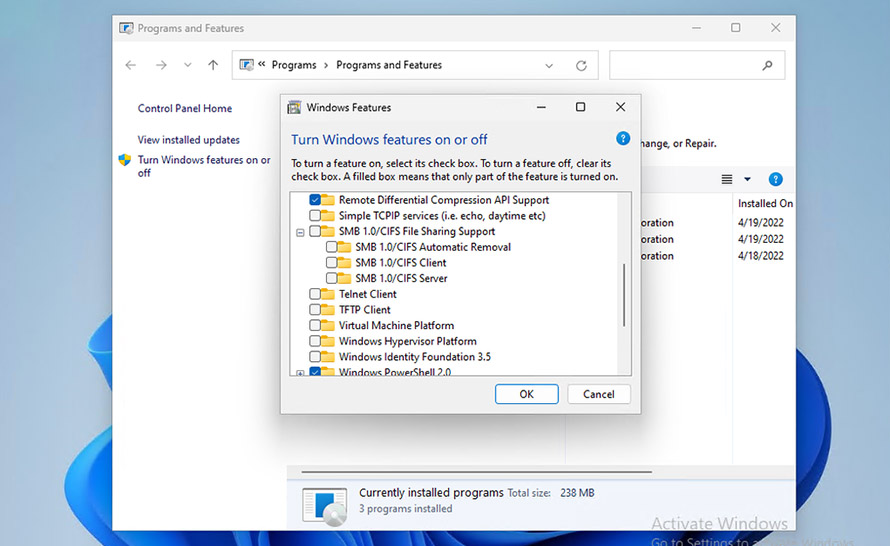Click the control panel icon in address bar

click(246, 65)
